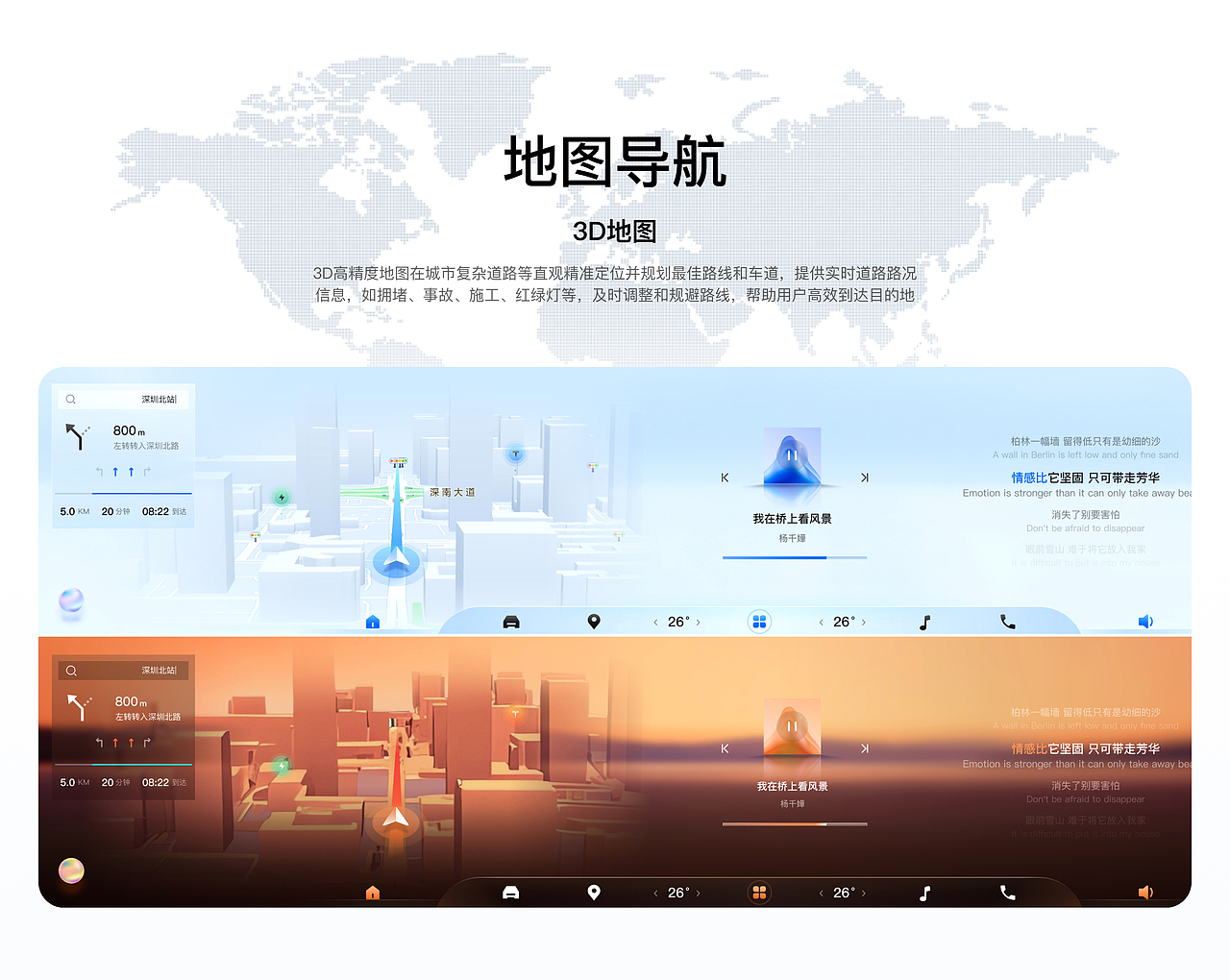1230x980 pixels.
Task: Decrease temperature with the left 26° chevron
Action: (x=654, y=622)
